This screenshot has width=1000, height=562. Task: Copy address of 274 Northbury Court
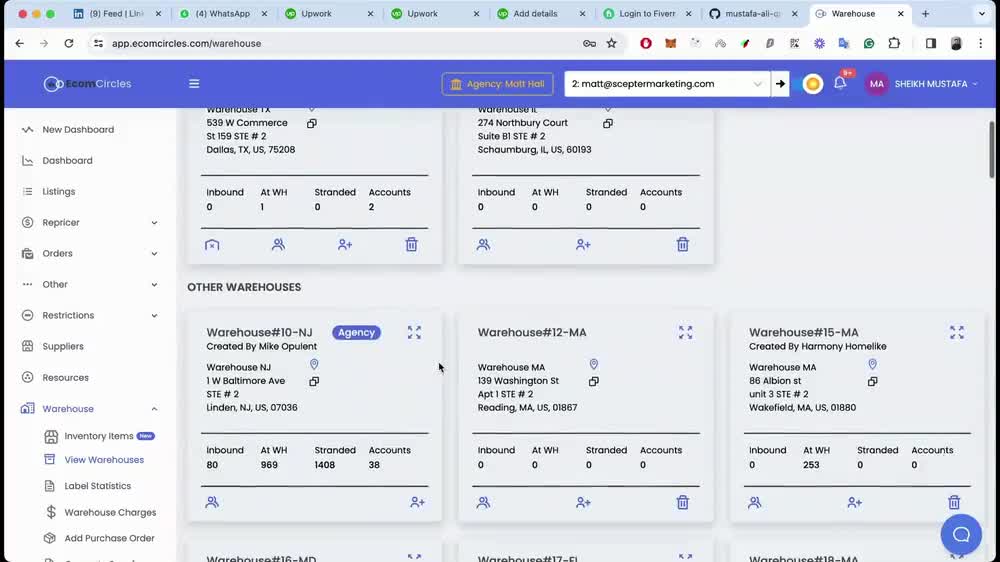click(x=608, y=124)
